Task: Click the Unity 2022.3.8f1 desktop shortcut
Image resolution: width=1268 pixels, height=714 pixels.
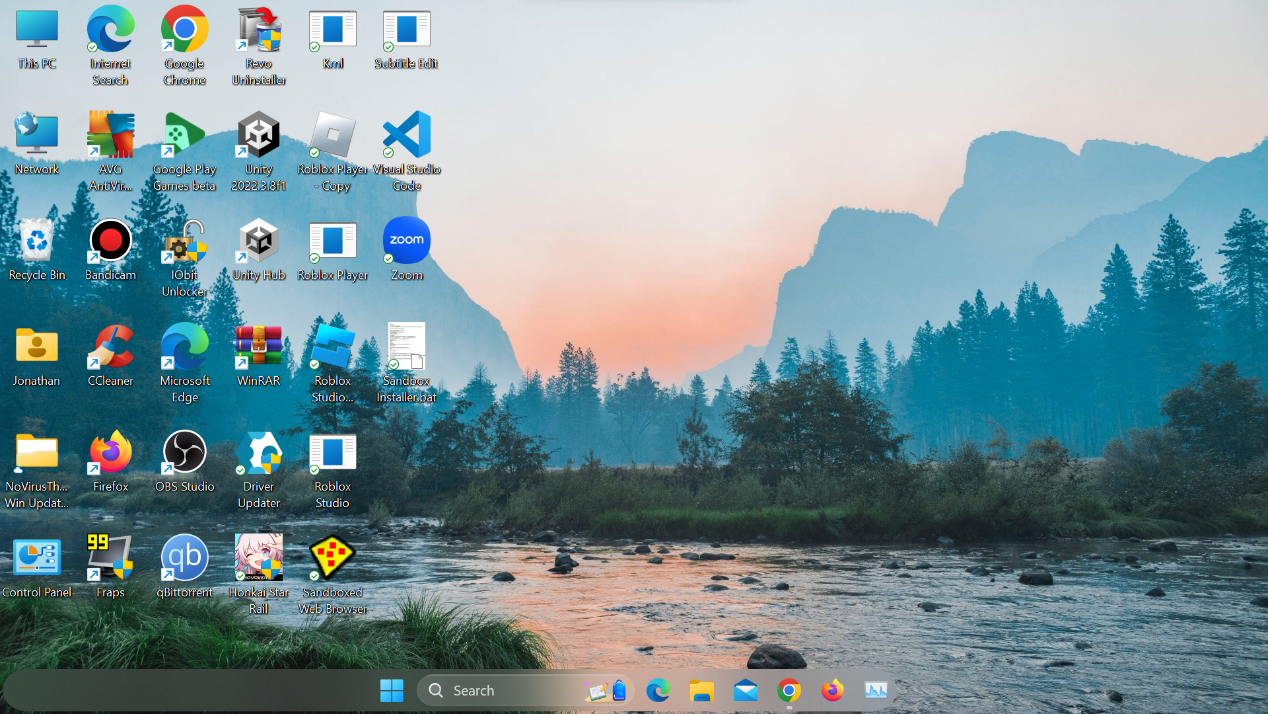Action: pos(259,151)
